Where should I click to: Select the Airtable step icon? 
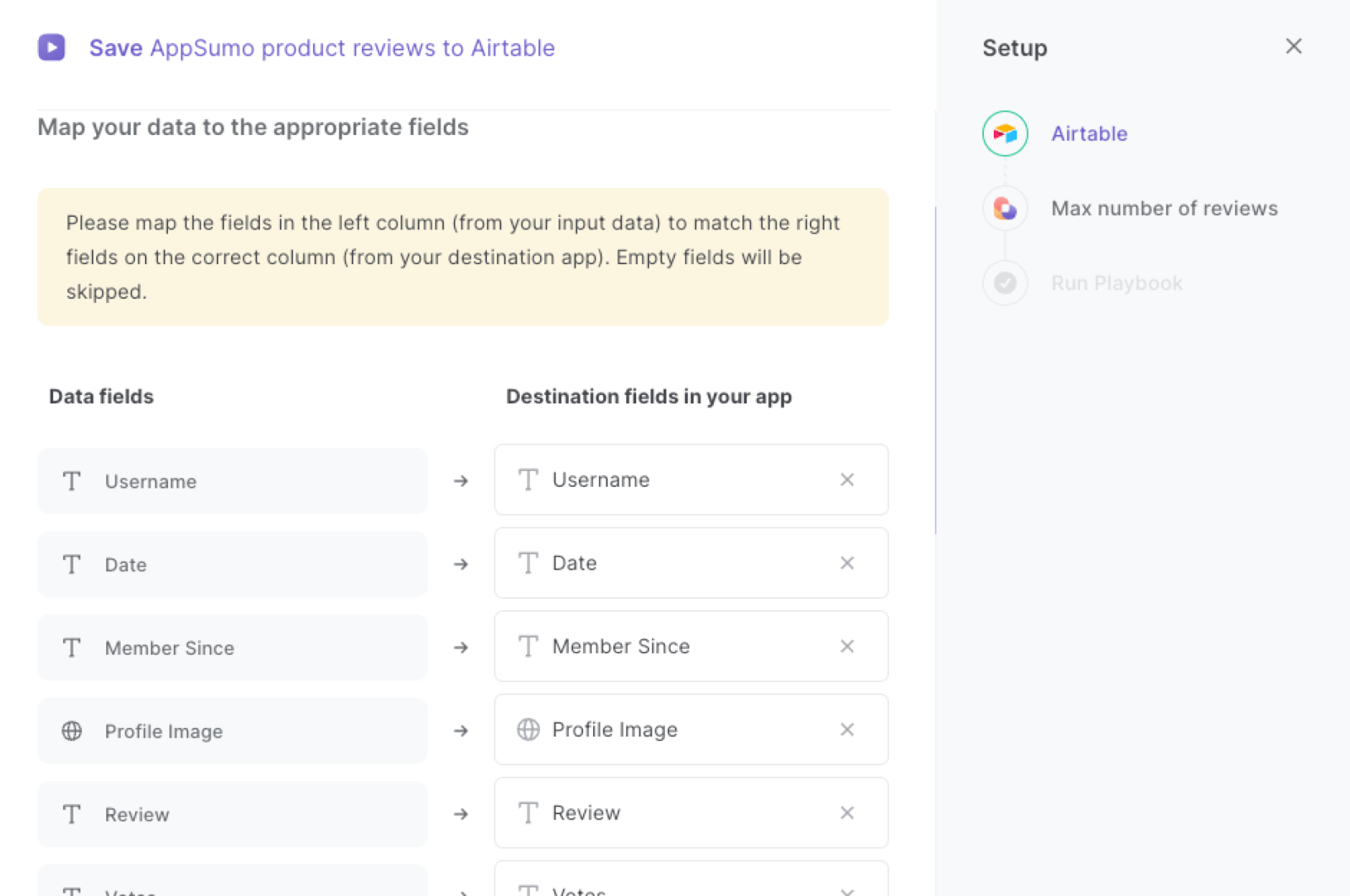1005,133
